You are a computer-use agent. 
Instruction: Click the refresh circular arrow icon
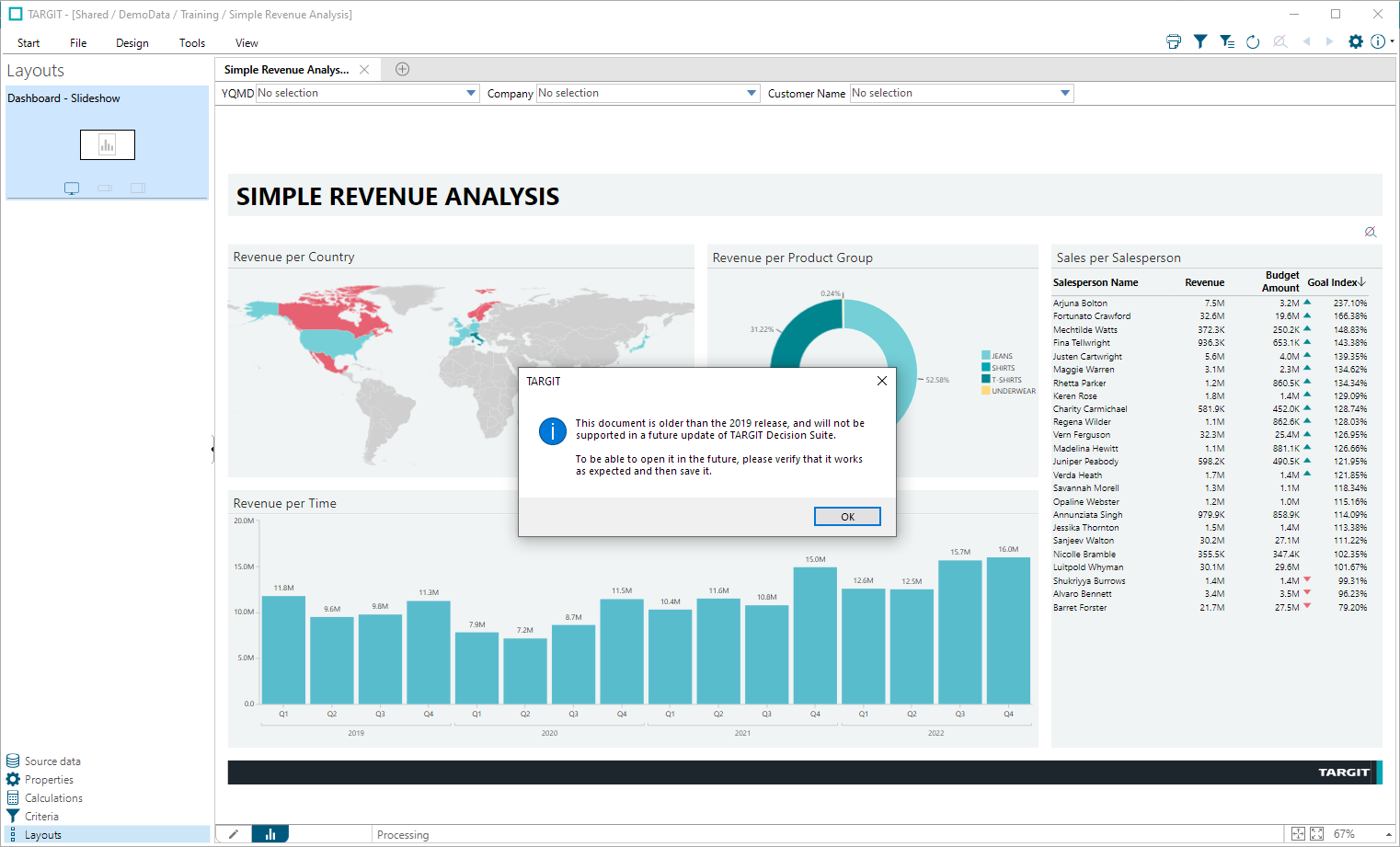pos(1253,41)
